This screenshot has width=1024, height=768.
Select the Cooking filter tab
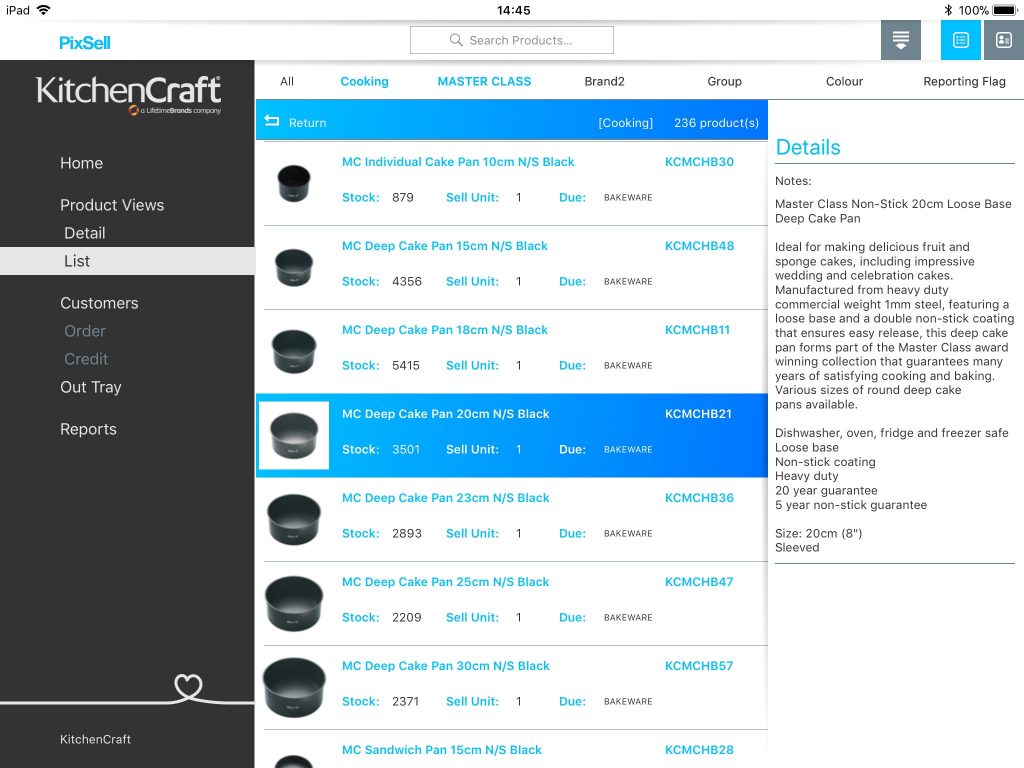click(x=364, y=81)
